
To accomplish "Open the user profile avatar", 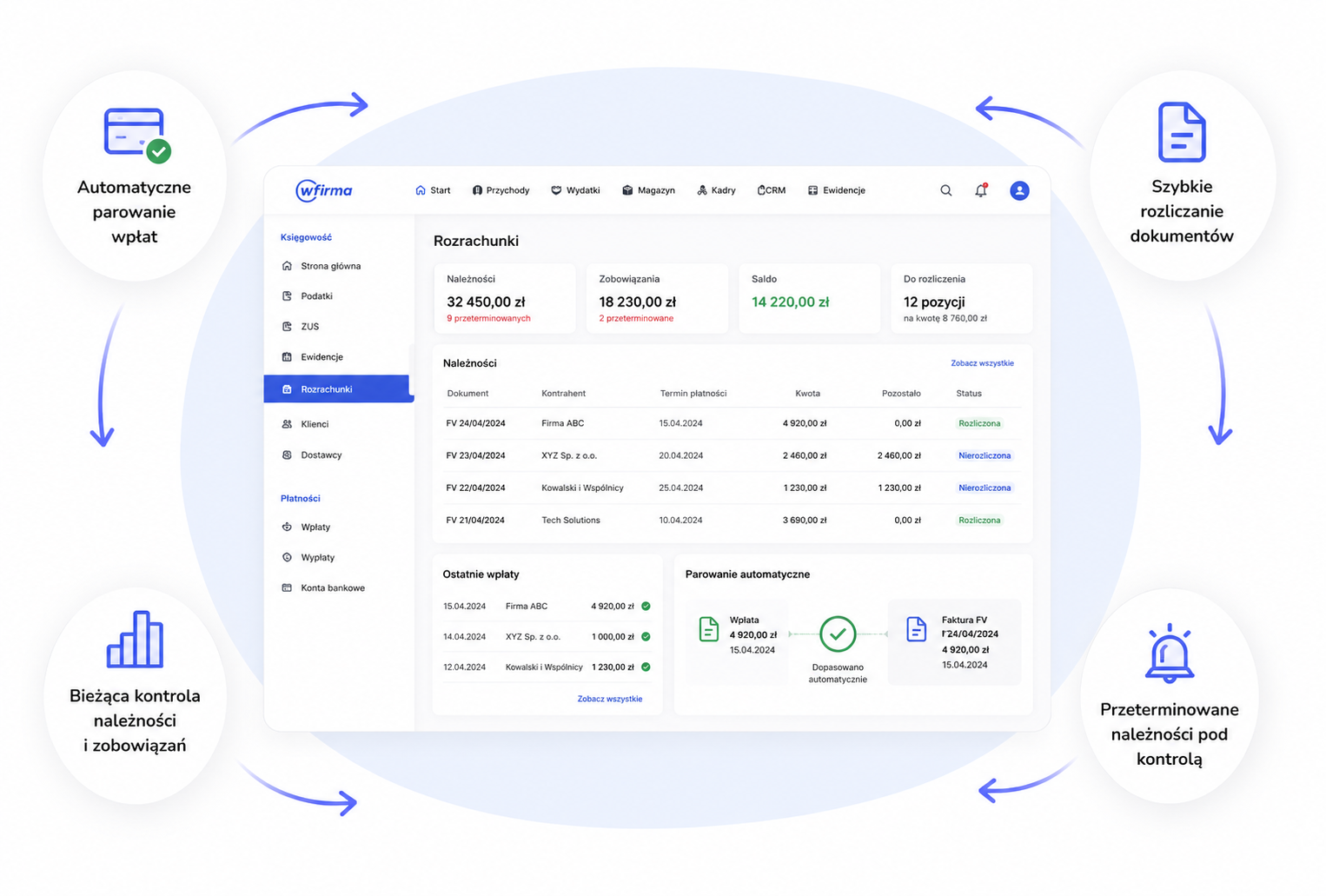I will click(1019, 190).
